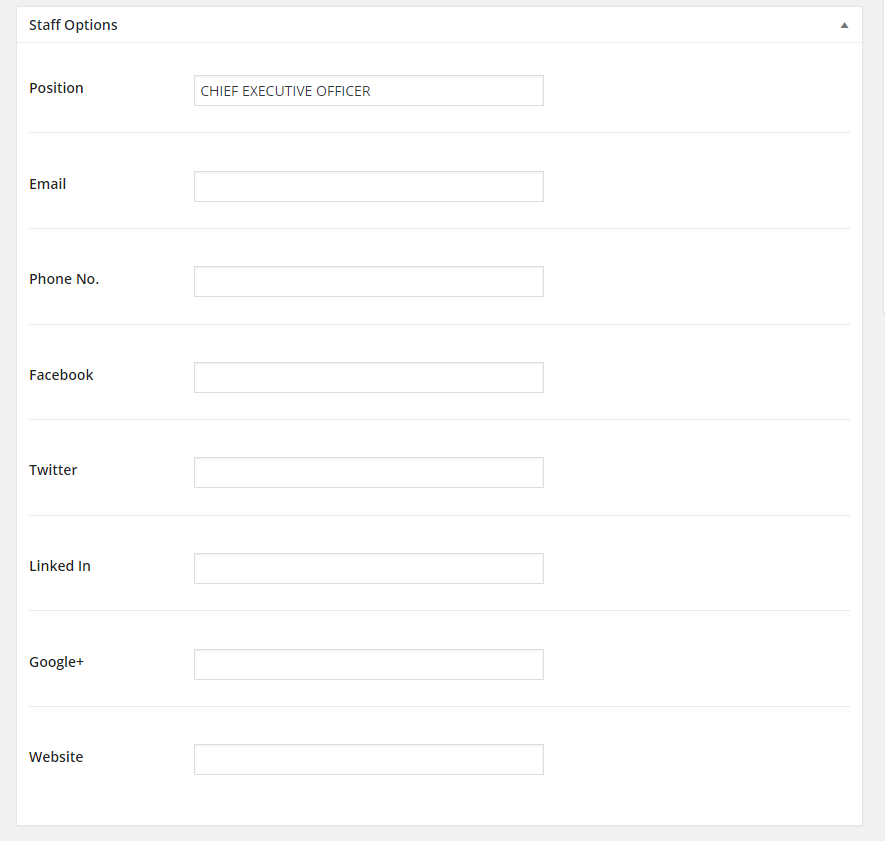Click the Twitter label text
Image resolution: width=885 pixels, height=841 pixels.
[x=53, y=470]
